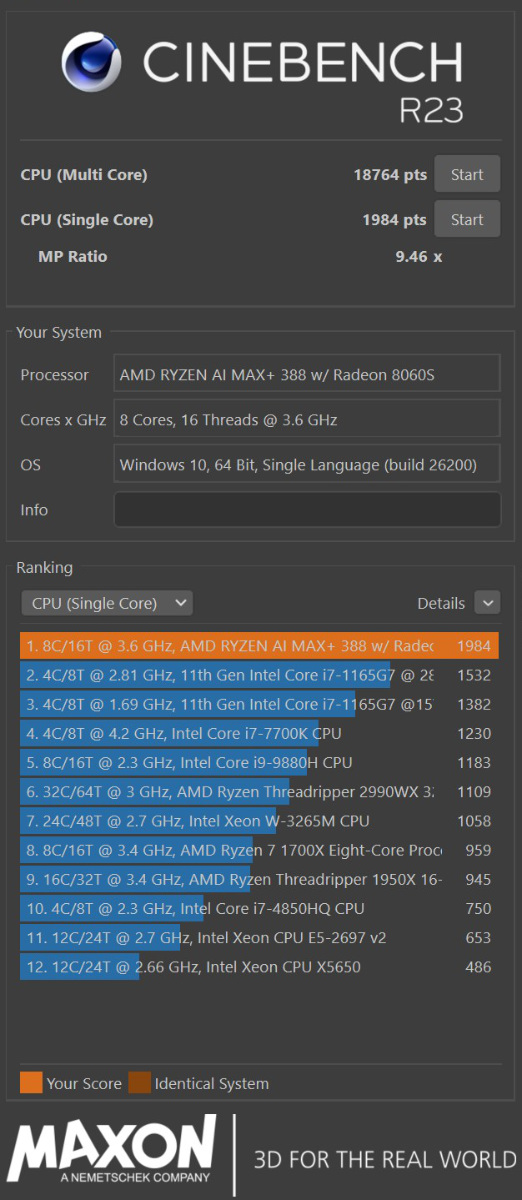Start the CPU Single Core test
Viewport: 522px width, 1200px height.
pyautogui.click(x=467, y=219)
